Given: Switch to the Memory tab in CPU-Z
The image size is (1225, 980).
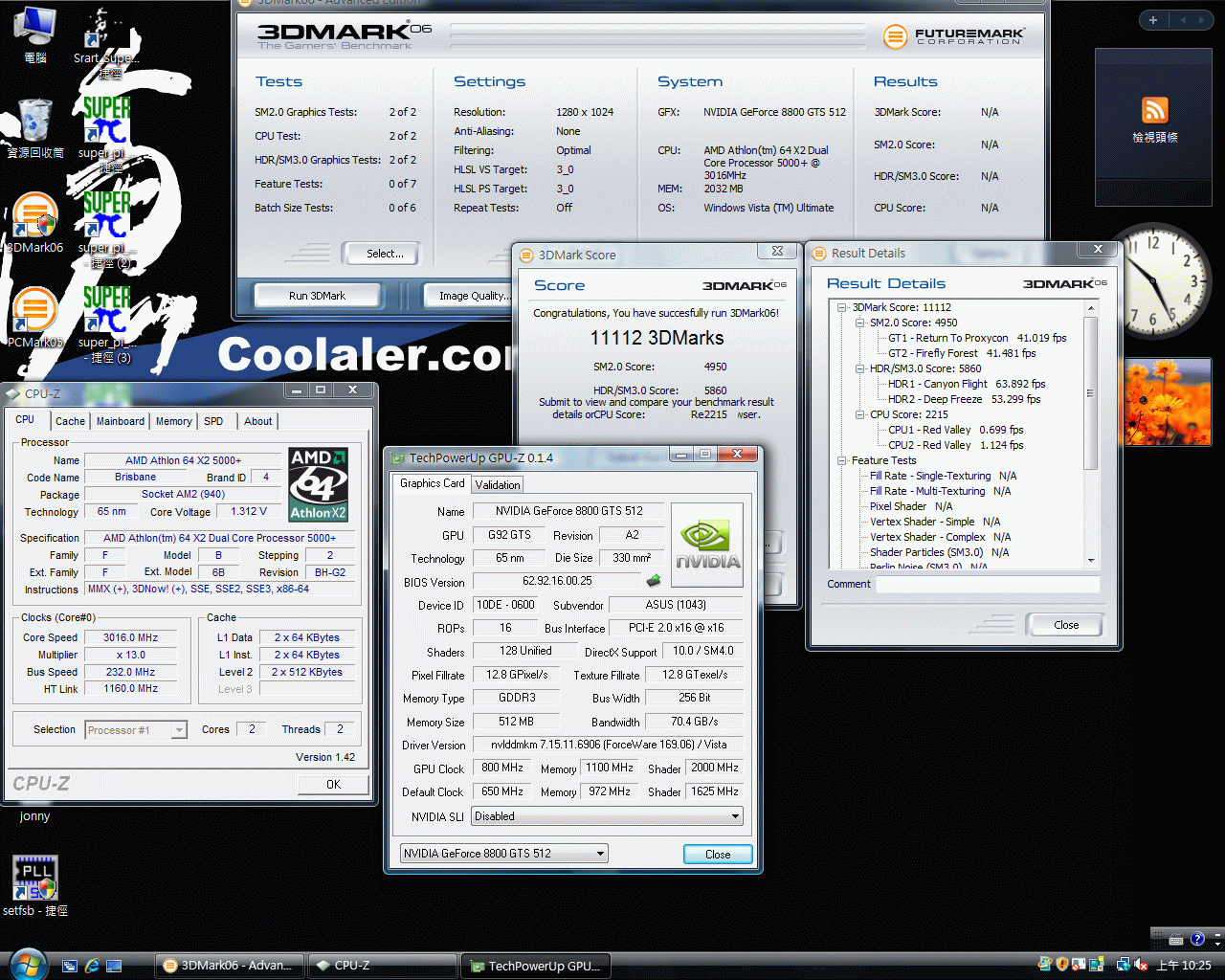Looking at the screenshot, I should click(x=173, y=421).
